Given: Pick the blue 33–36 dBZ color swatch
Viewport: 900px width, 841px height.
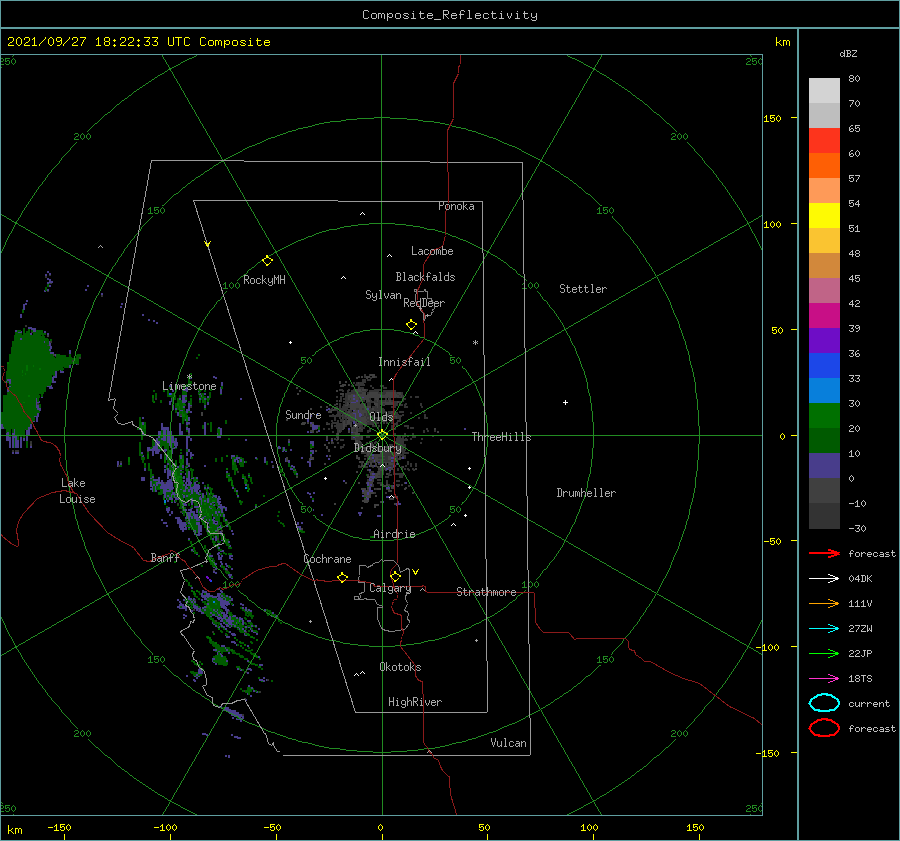Looking at the screenshot, I should click(824, 366).
